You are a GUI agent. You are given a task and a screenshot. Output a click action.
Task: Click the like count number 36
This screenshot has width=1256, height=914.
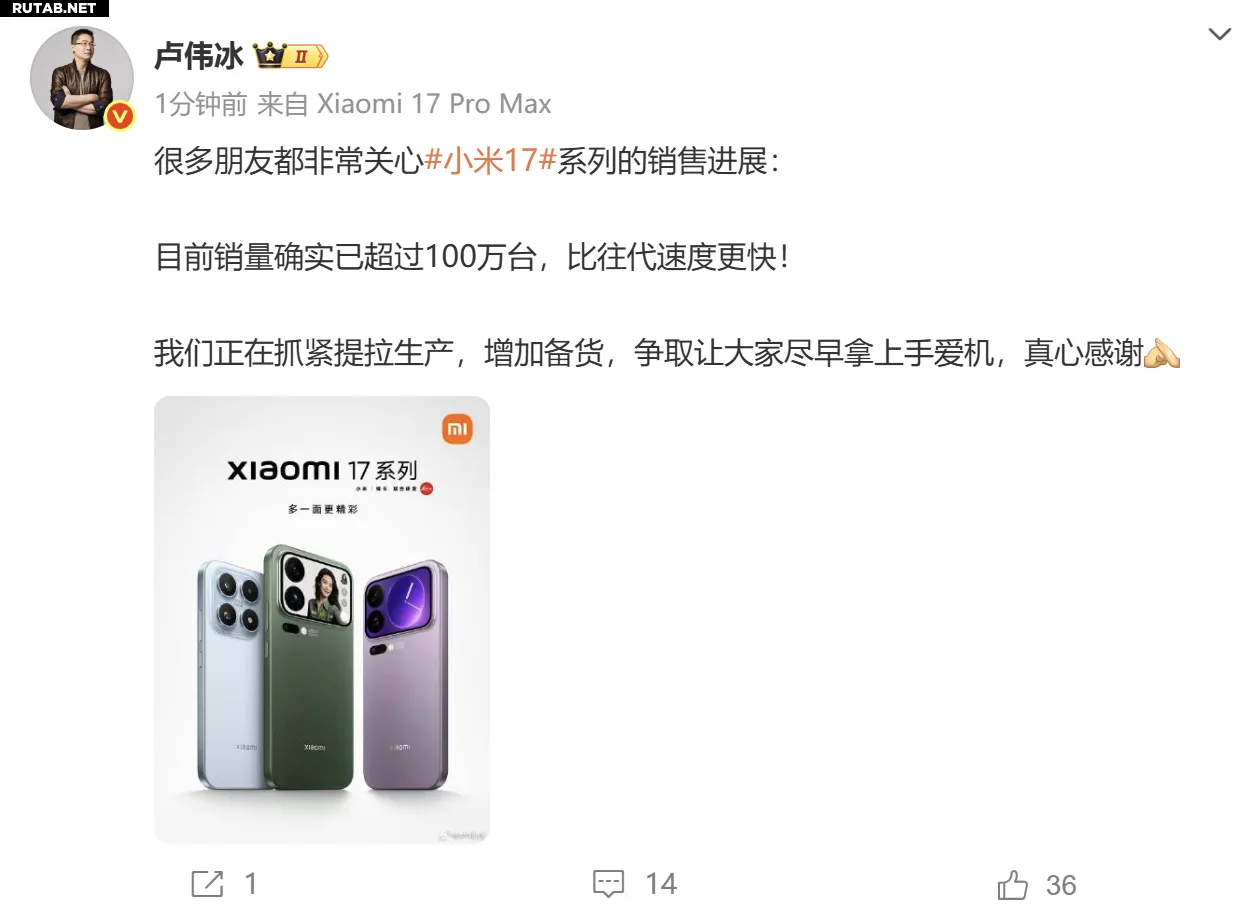point(1061,885)
